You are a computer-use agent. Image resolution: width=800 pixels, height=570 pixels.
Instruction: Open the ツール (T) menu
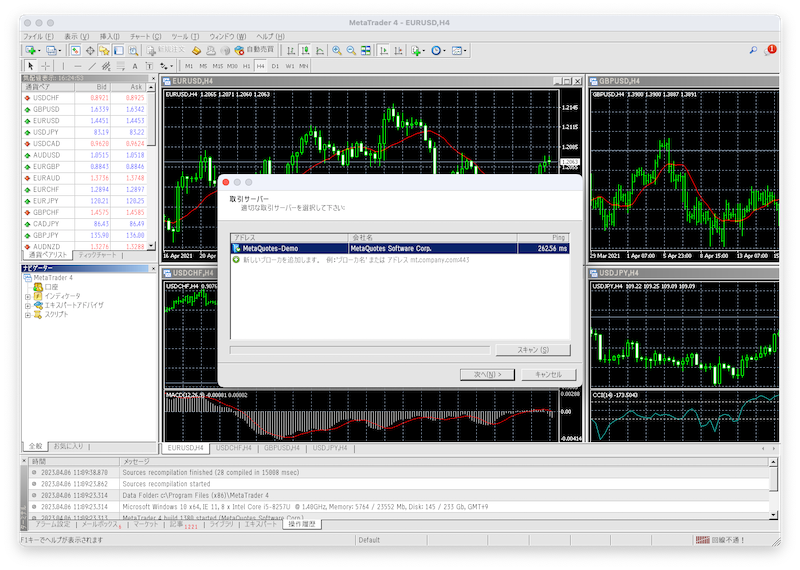pyautogui.click(x=185, y=36)
